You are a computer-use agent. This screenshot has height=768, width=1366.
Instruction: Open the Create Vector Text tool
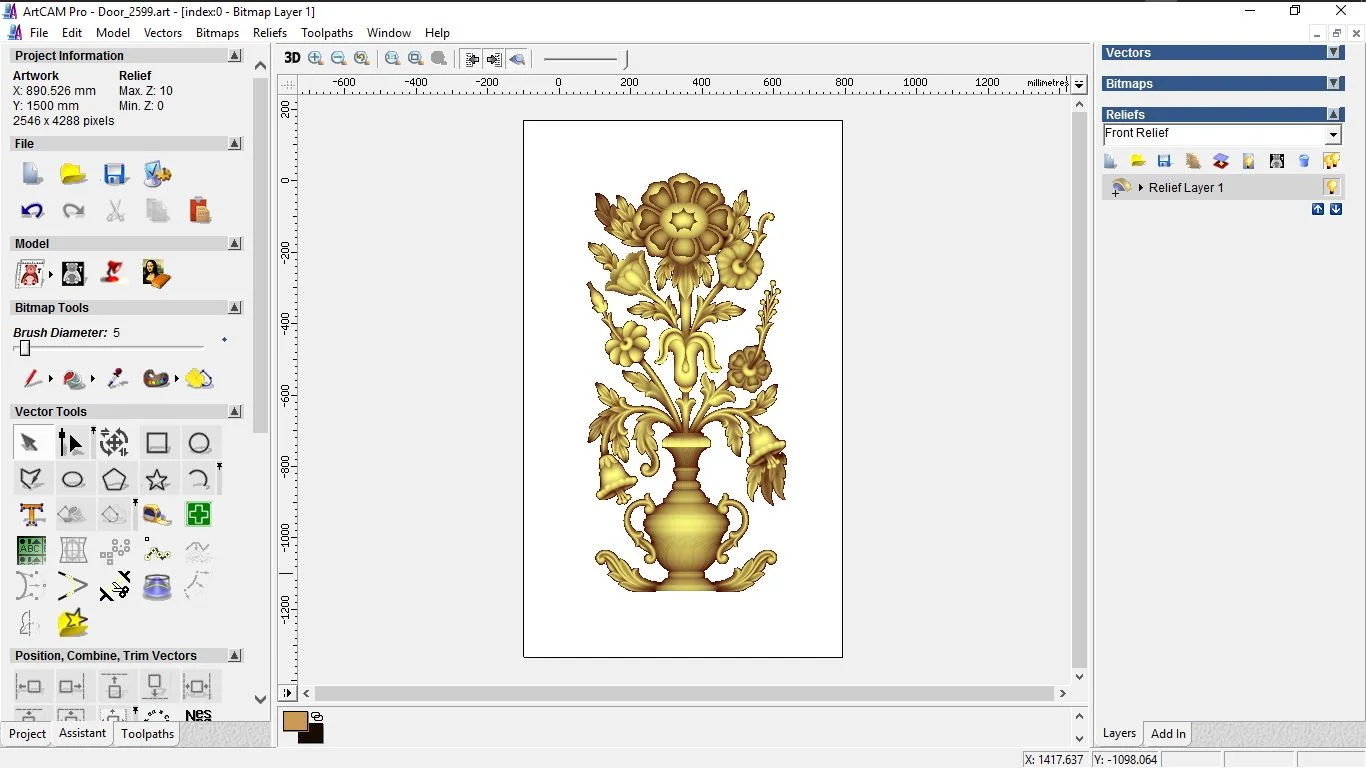[x=32, y=515]
